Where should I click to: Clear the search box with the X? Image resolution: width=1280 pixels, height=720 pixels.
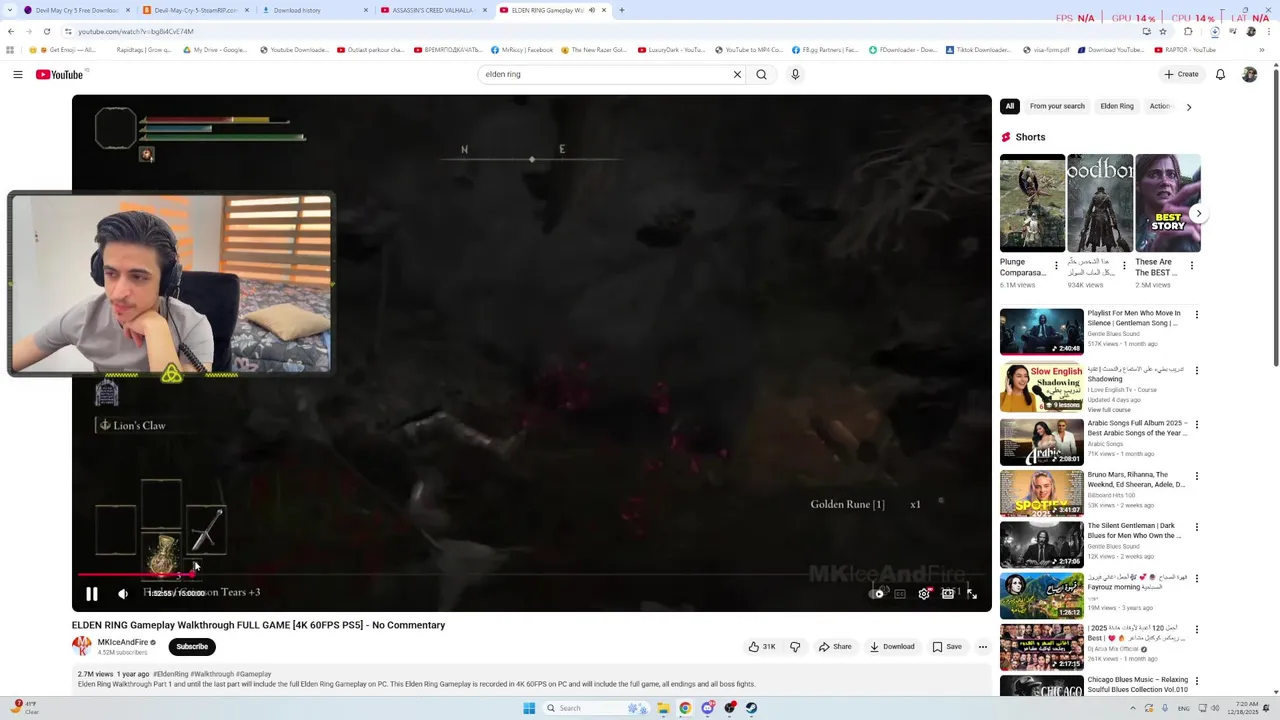point(737,74)
